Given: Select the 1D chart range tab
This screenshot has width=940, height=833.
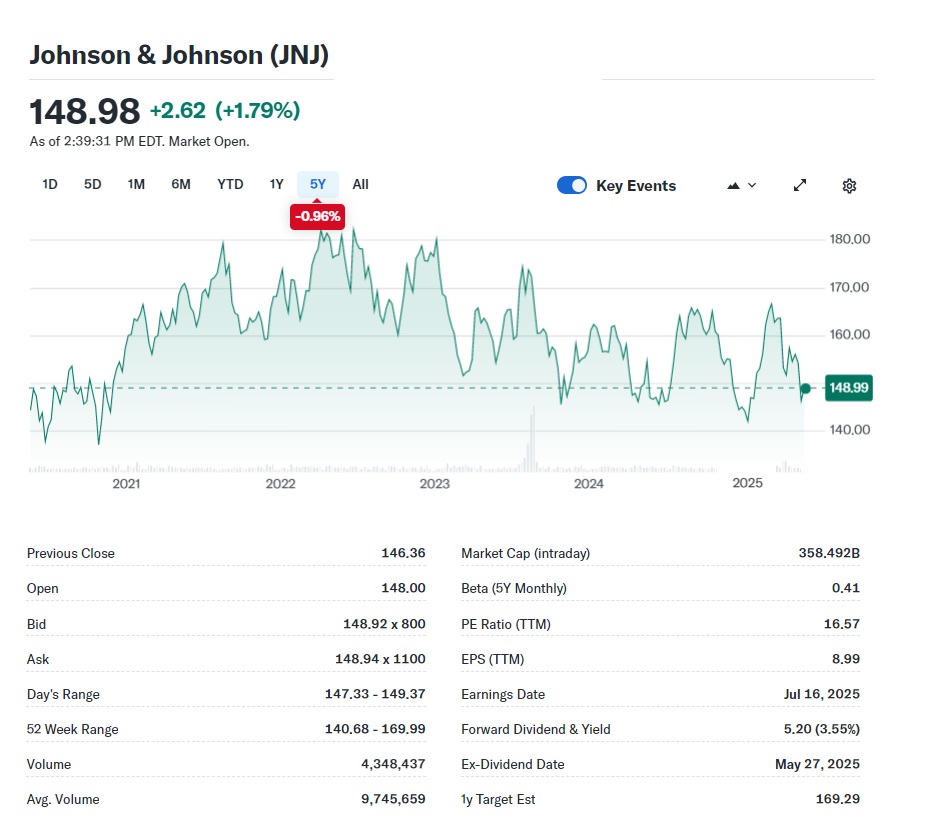Looking at the screenshot, I should pyautogui.click(x=50, y=185).
